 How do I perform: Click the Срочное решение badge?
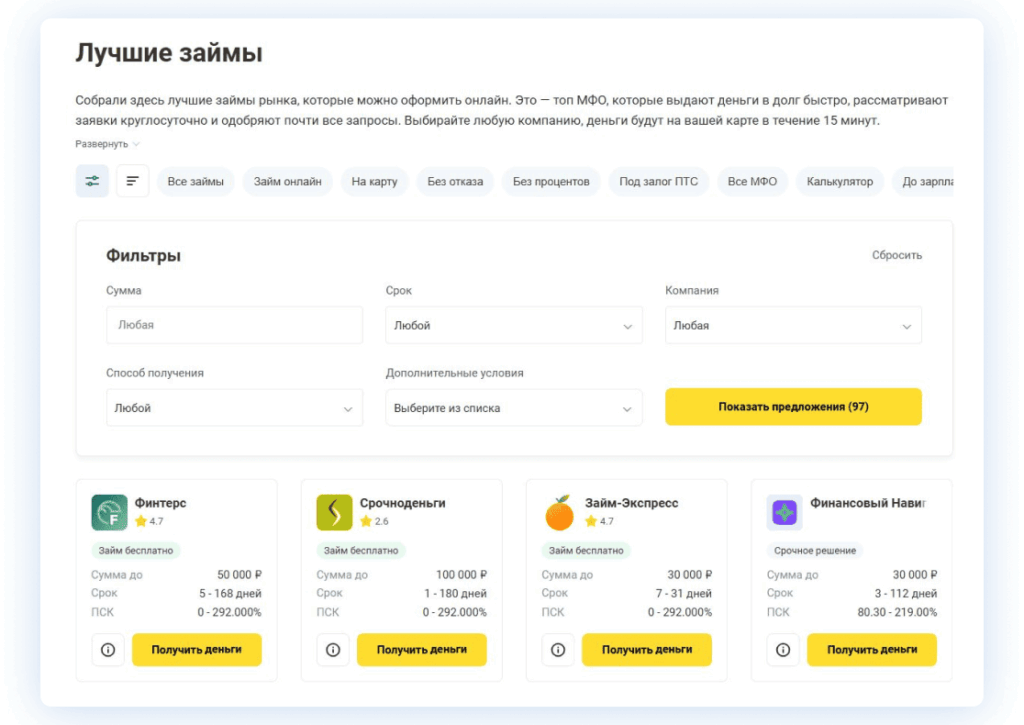(x=814, y=551)
